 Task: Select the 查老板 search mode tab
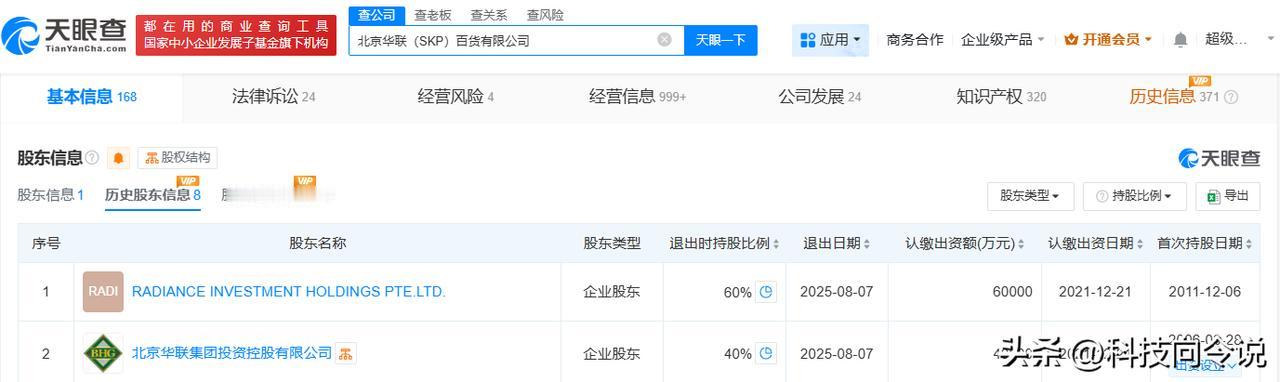coord(433,15)
